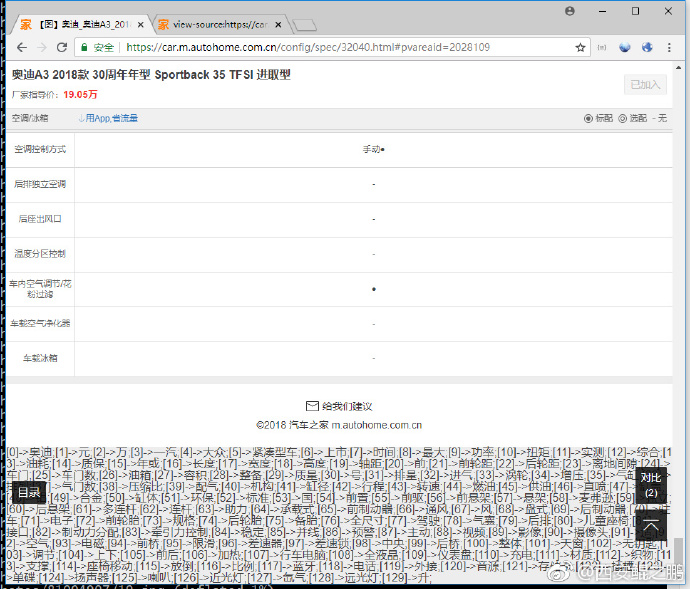Close the Audi A3 tab
This screenshot has width=690, height=589.
tap(140, 25)
